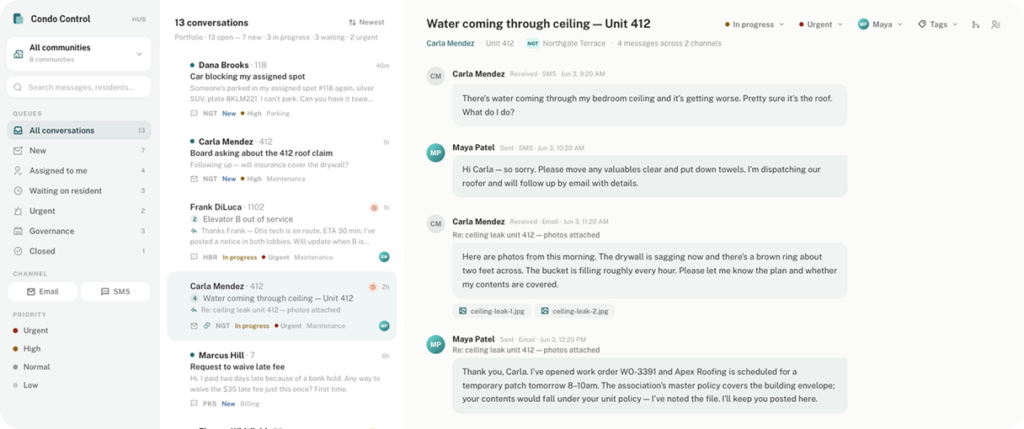Open the Urgent queue alarm icon

[18, 211]
